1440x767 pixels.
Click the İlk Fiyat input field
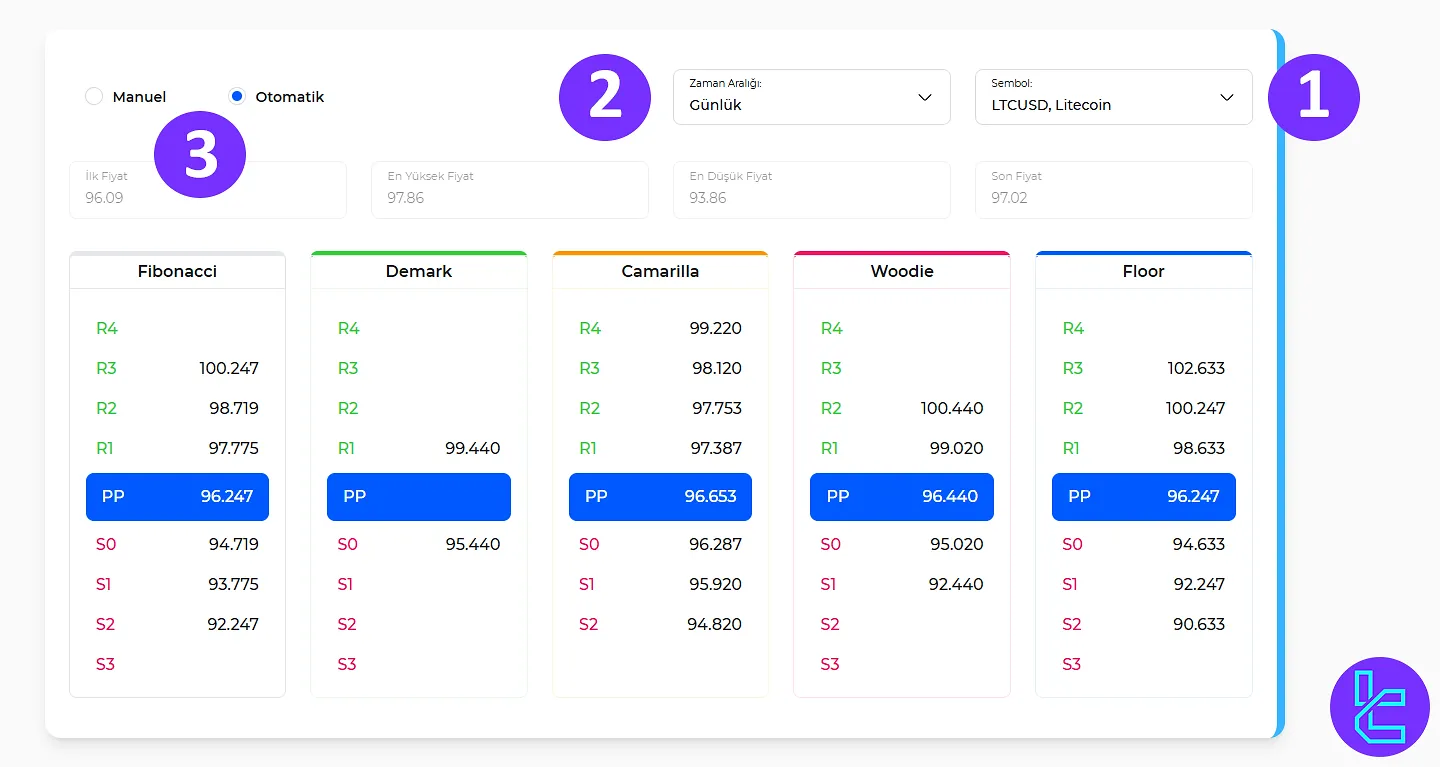click(x=208, y=189)
